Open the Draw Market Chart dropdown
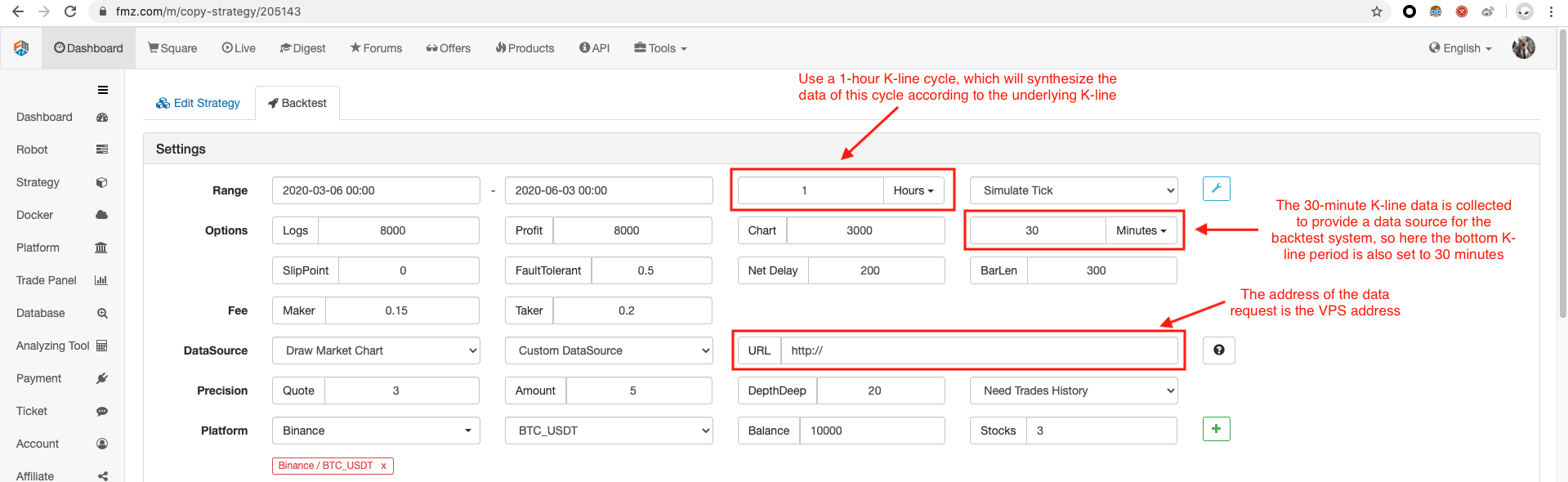 (x=376, y=350)
